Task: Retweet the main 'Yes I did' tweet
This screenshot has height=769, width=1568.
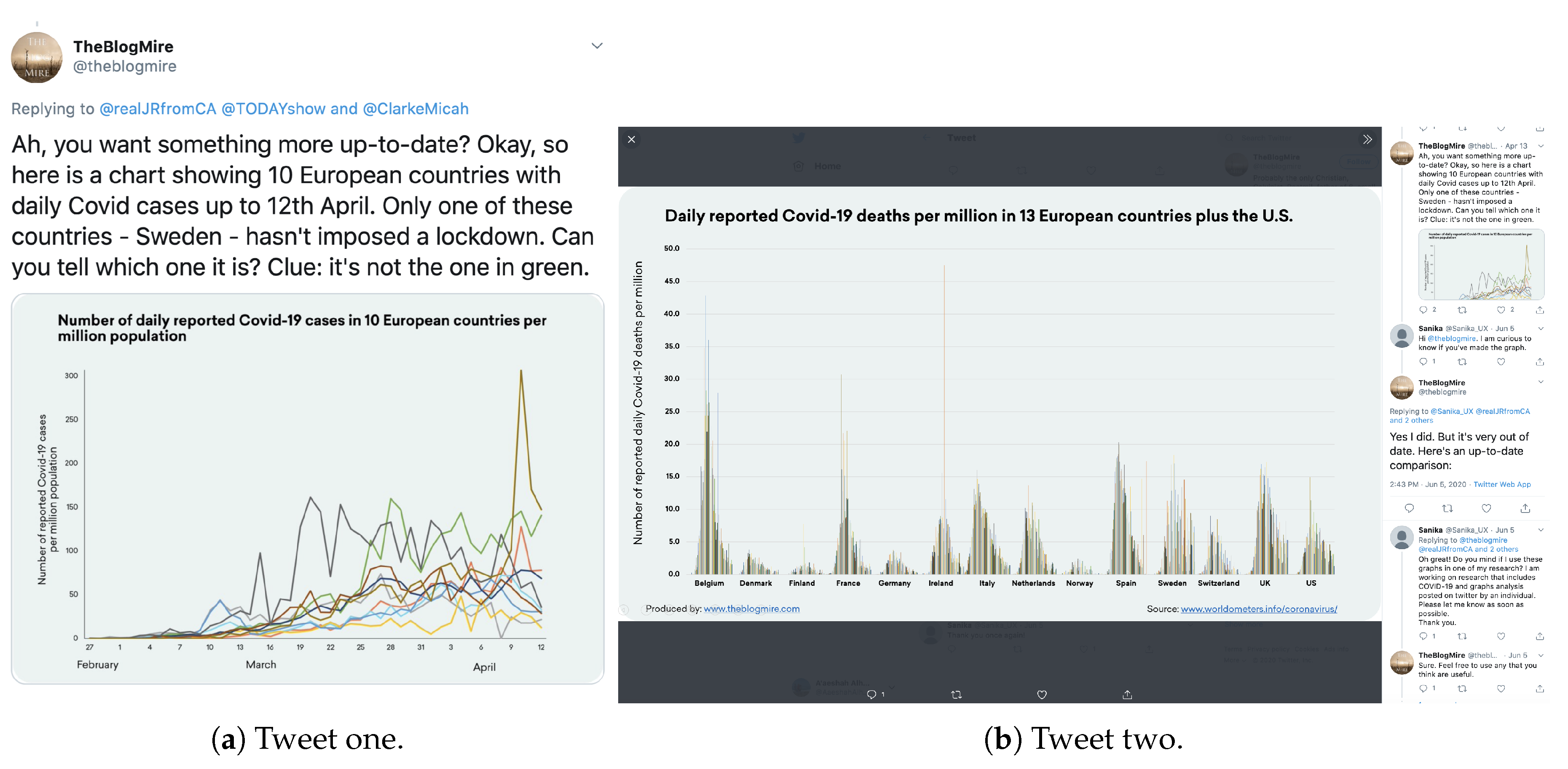Action: pos(1447,508)
